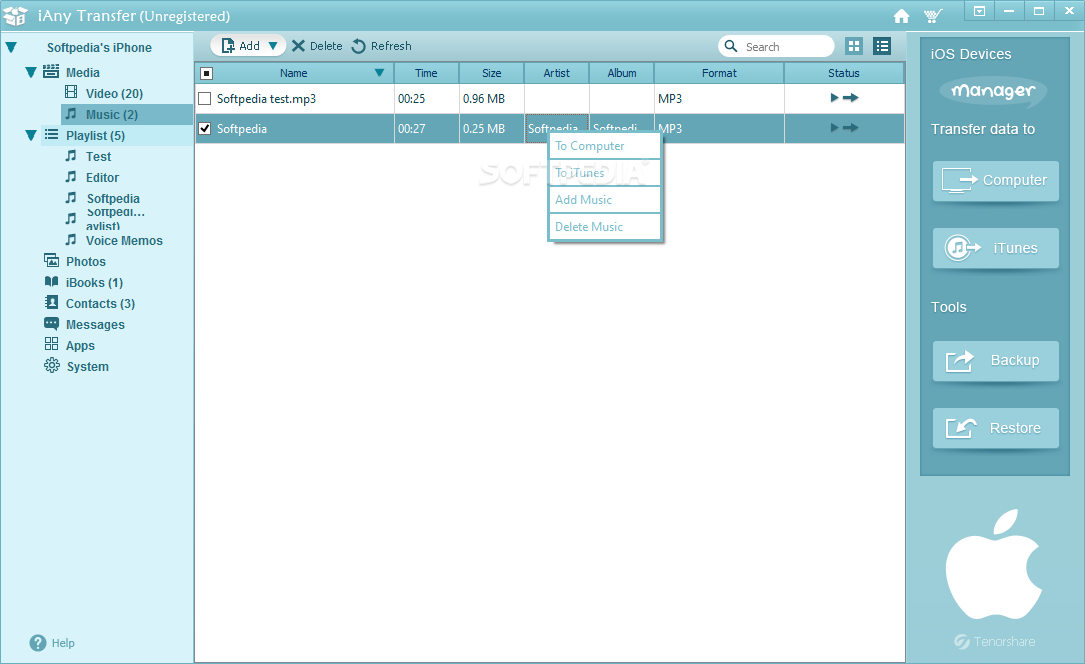Open the Voice Memos playlist
The width and height of the screenshot is (1085, 664).
tap(124, 241)
